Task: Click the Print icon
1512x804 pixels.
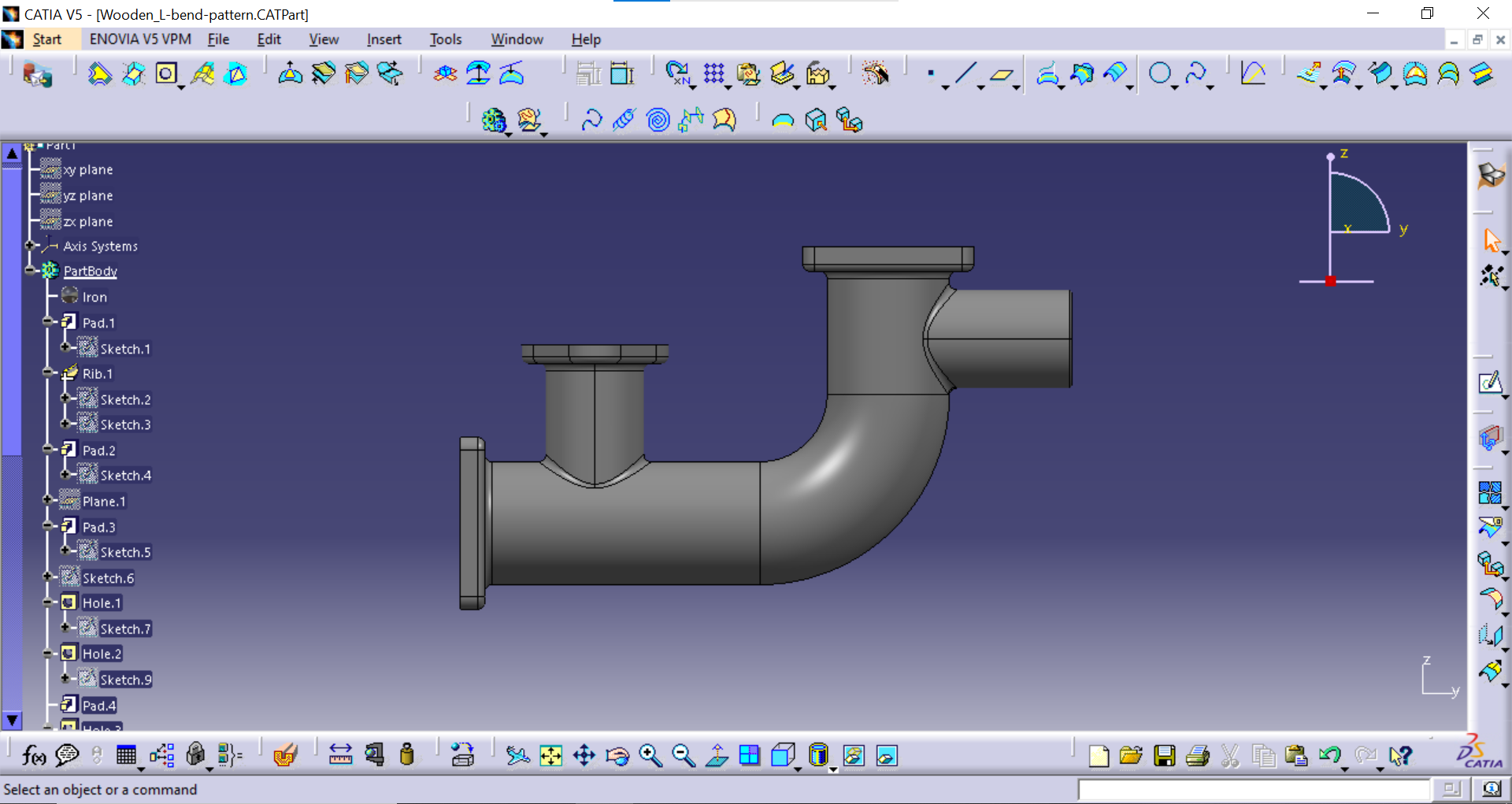Action: [1197, 756]
